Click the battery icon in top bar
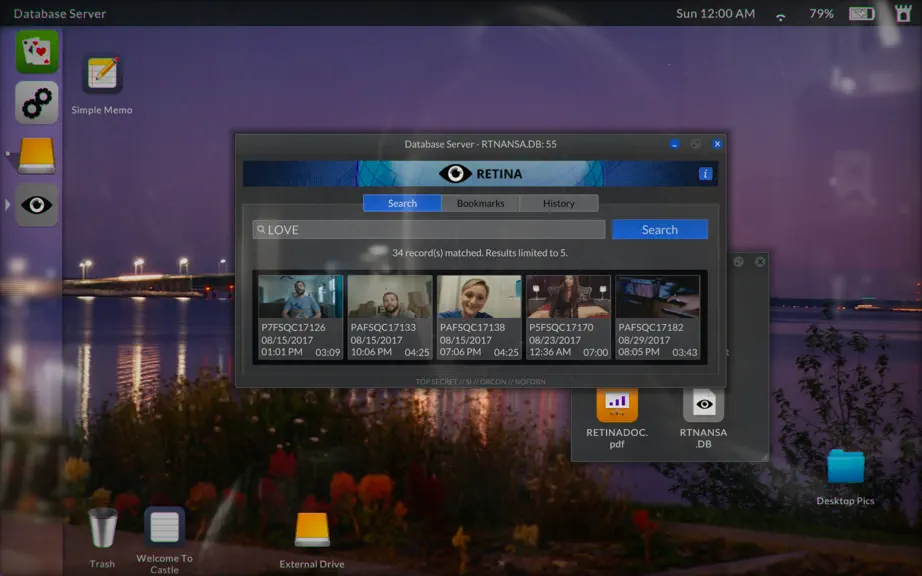This screenshot has width=922, height=576. [861, 14]
